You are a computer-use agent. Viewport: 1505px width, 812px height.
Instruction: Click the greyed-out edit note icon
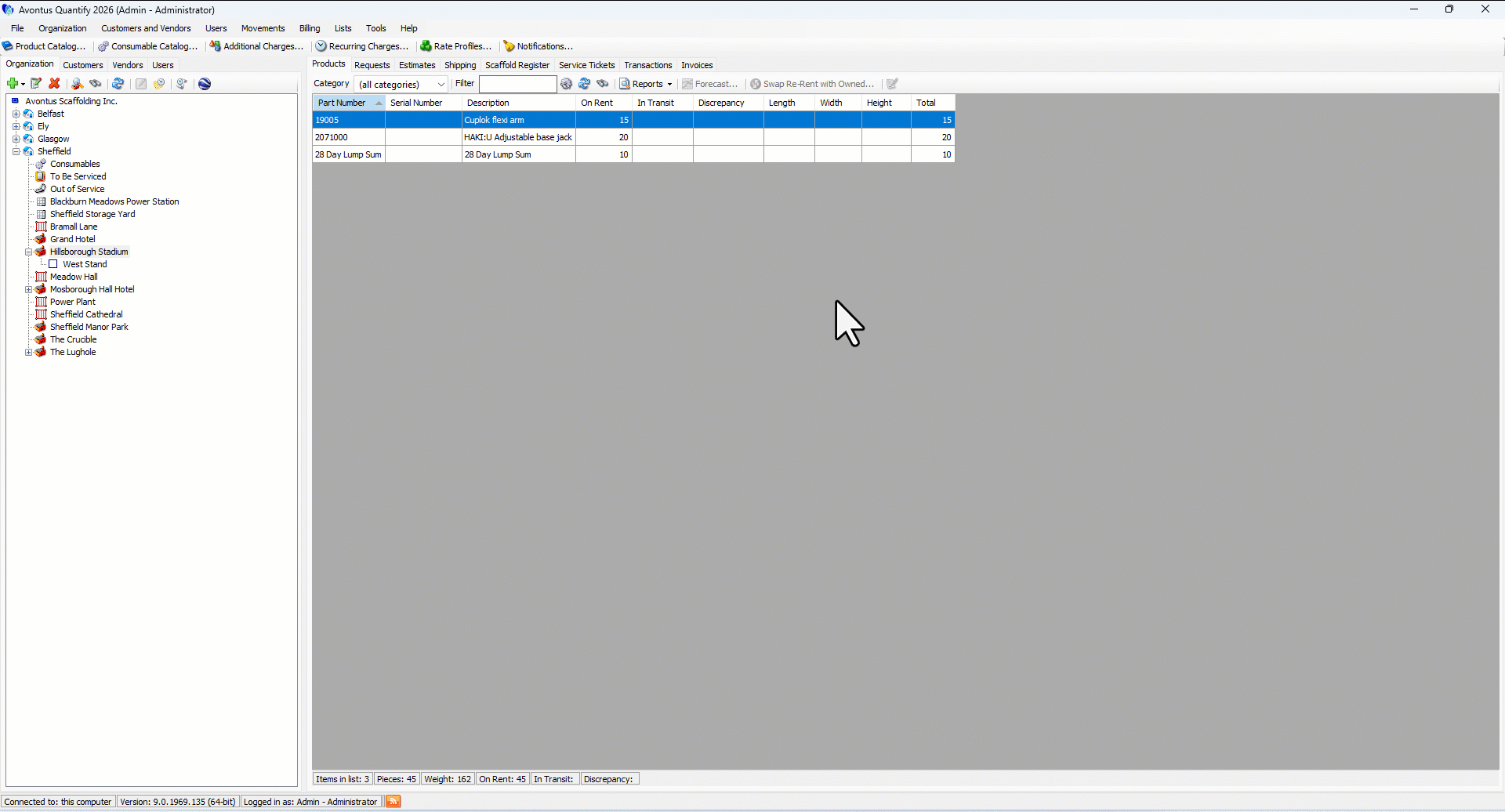click(x=141, y=84)
